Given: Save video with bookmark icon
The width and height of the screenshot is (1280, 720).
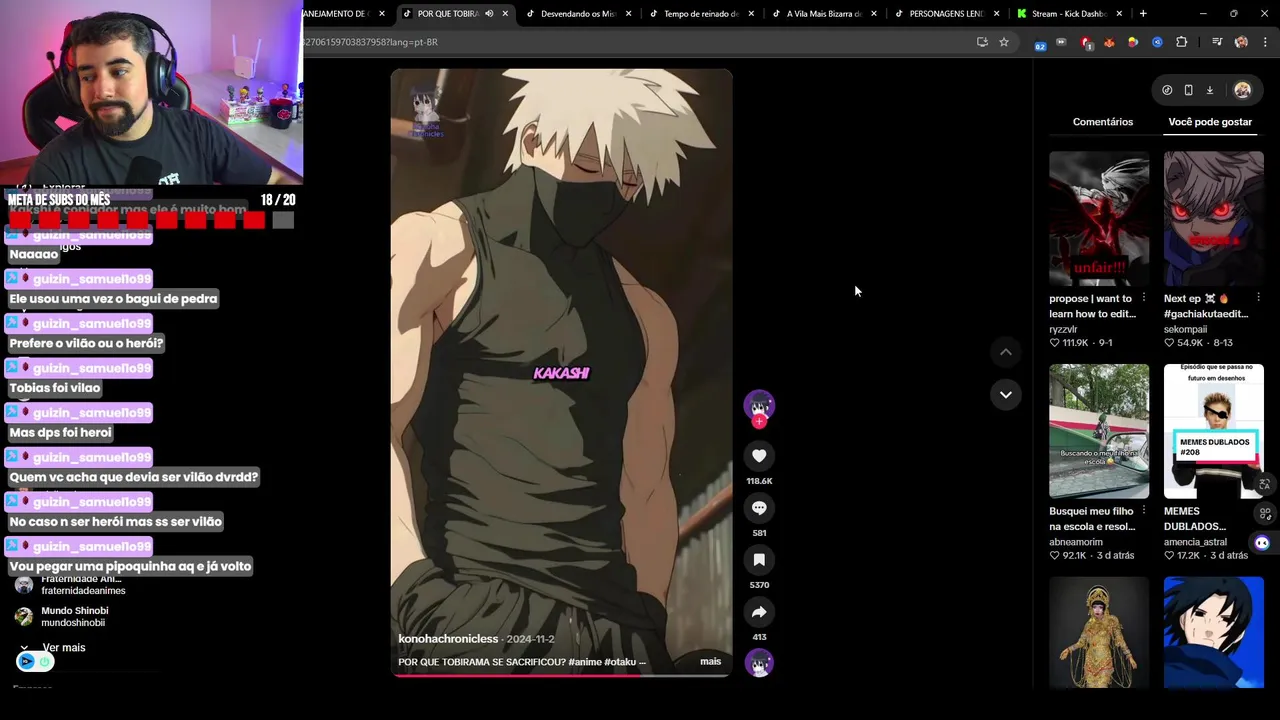Looking at the screenshot, I should tap(759, 560).
